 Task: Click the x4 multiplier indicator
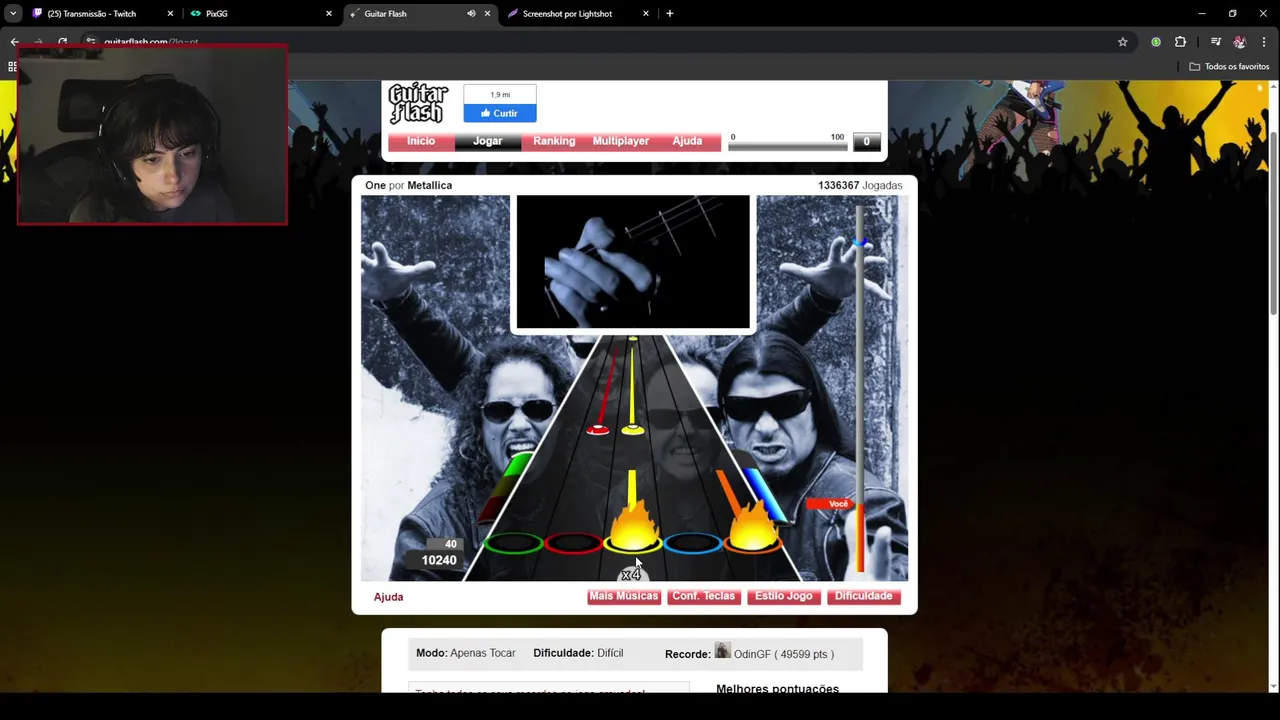pos(631,575)
